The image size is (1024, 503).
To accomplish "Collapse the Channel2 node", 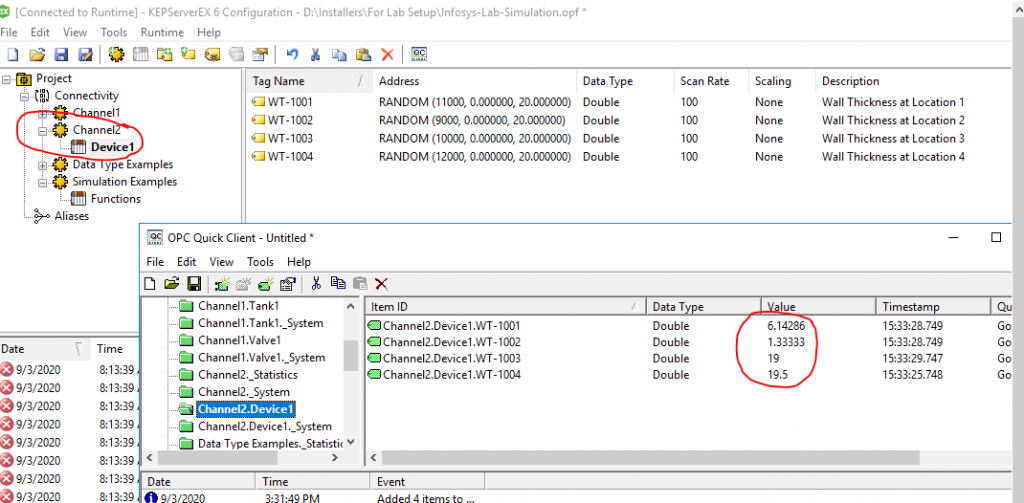I will (x=43, y=131).
